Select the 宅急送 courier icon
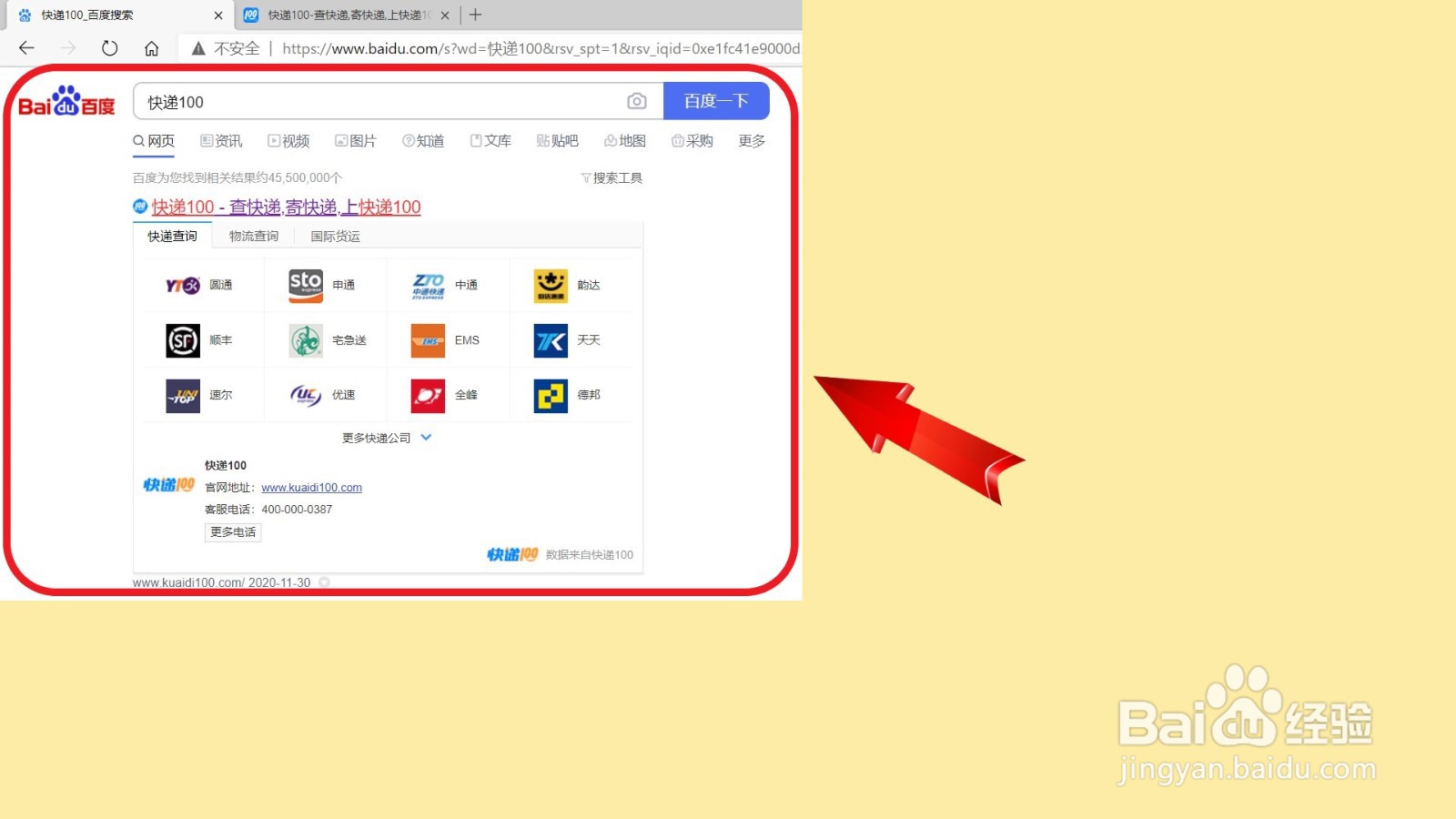The height and width of the screenshot is (819, 1456). coord(306,340)
